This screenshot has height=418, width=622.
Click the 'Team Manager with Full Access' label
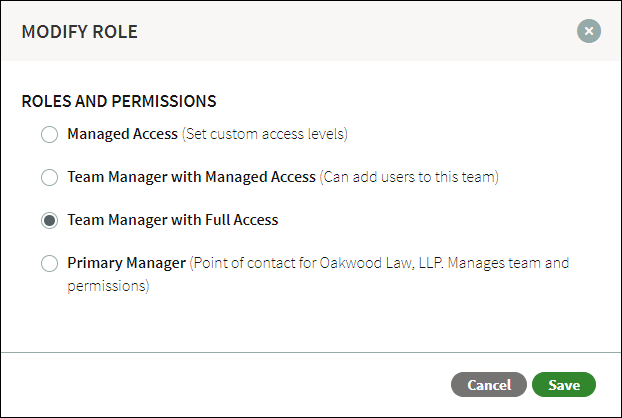[173, 220]
